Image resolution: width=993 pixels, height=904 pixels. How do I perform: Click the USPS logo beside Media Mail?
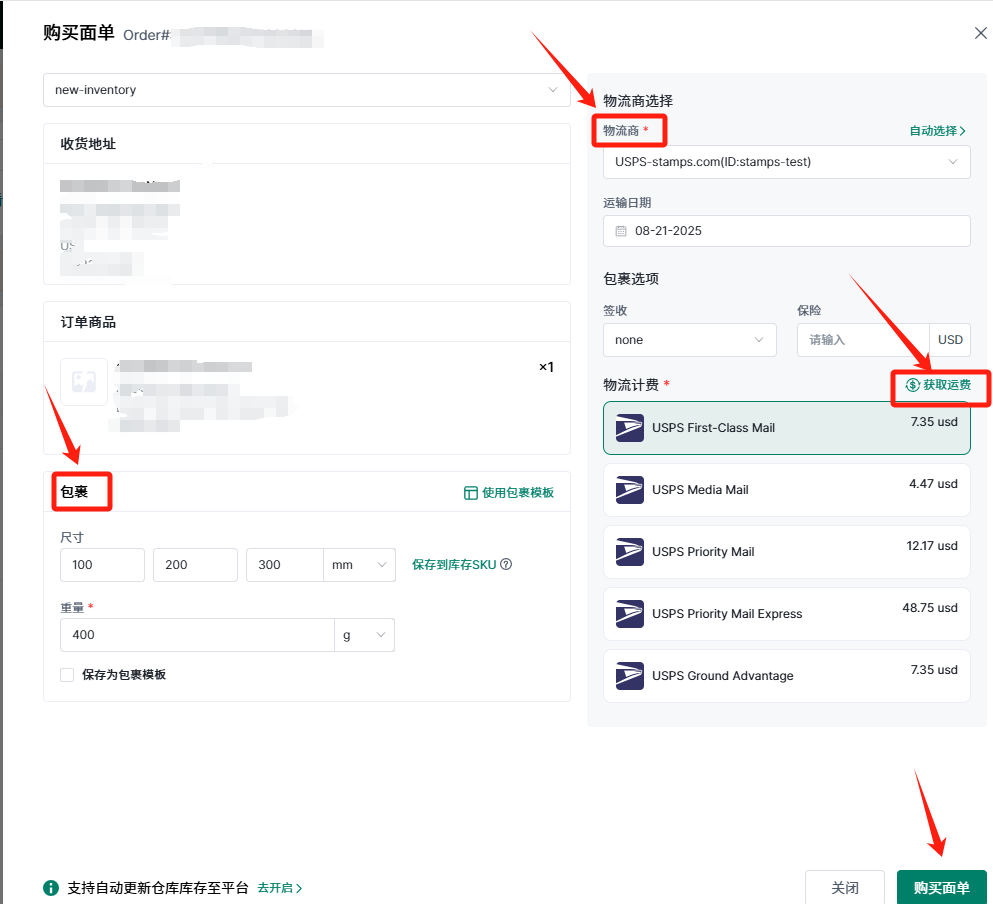coord(629,490)
